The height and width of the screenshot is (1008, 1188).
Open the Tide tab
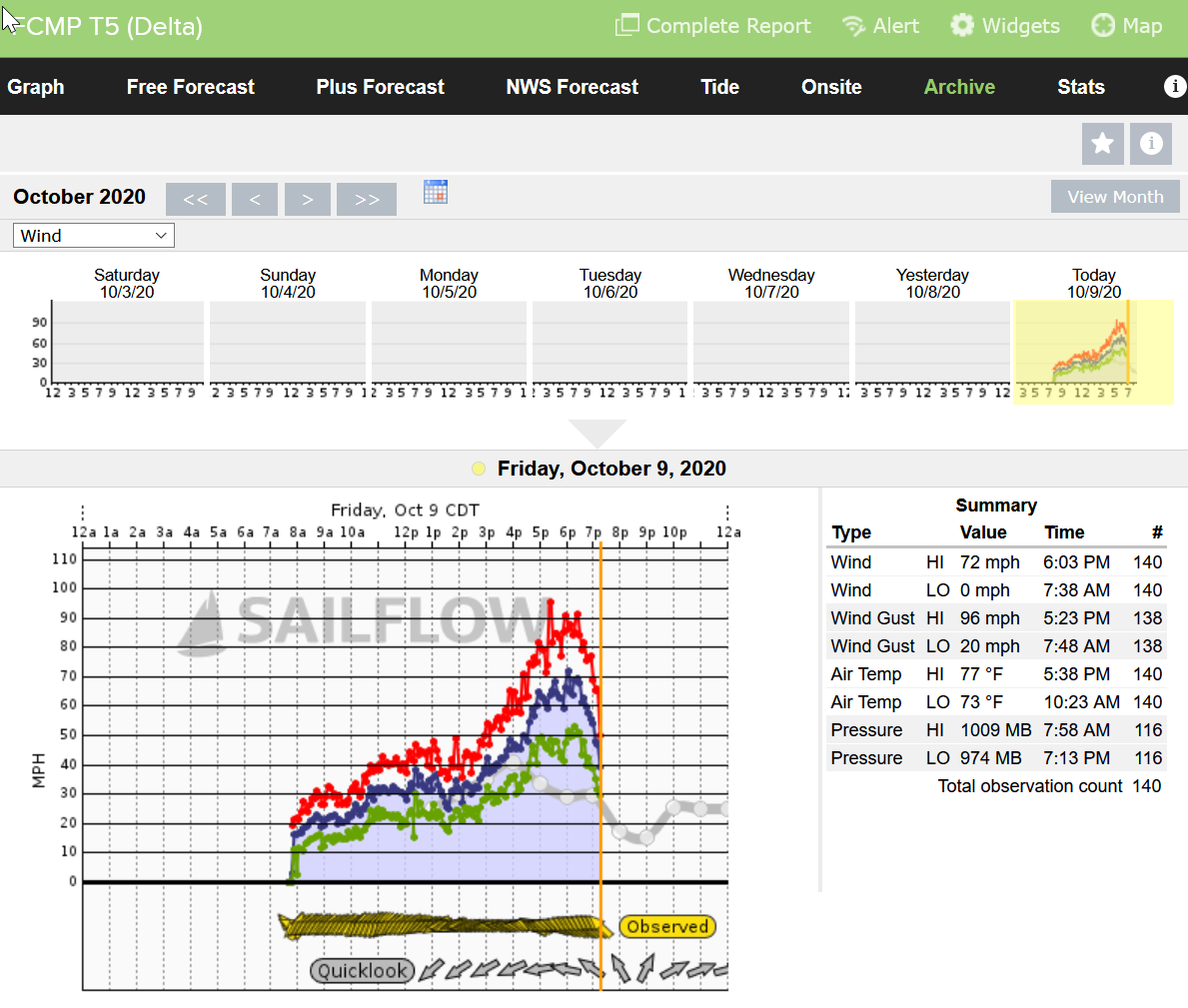click(x=719, y=87)
